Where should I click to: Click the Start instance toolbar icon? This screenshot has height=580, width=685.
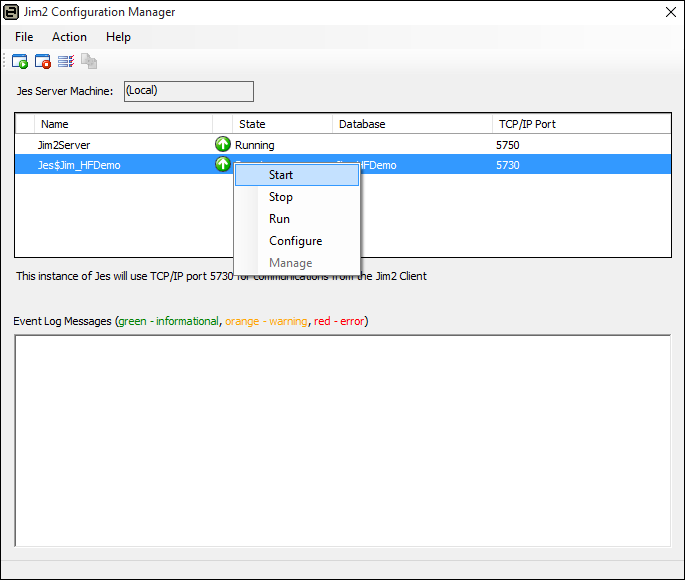click(20, 61)
